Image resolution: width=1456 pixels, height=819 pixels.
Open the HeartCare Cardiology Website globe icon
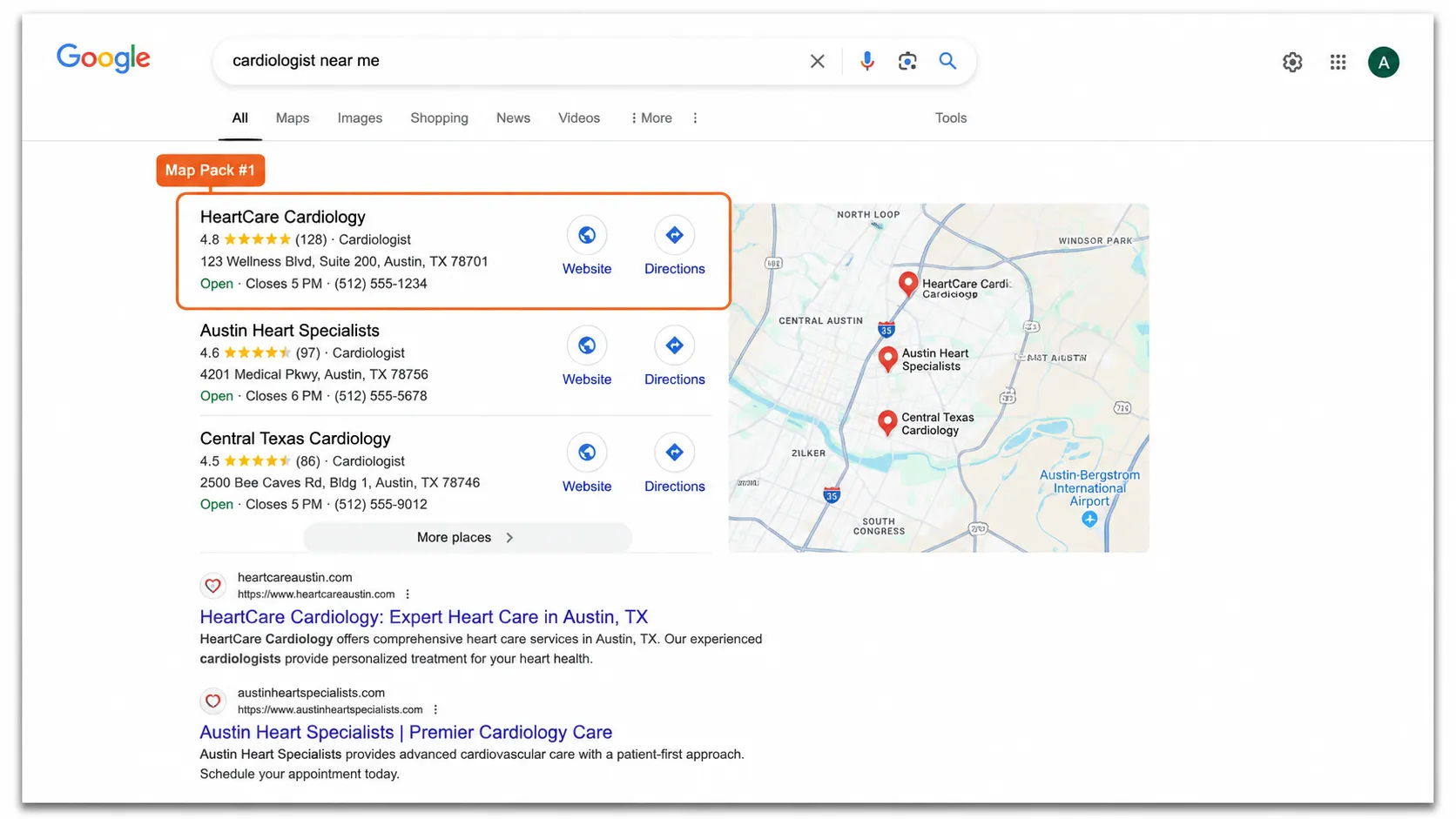pyautogui.click(x=587, y=235)
